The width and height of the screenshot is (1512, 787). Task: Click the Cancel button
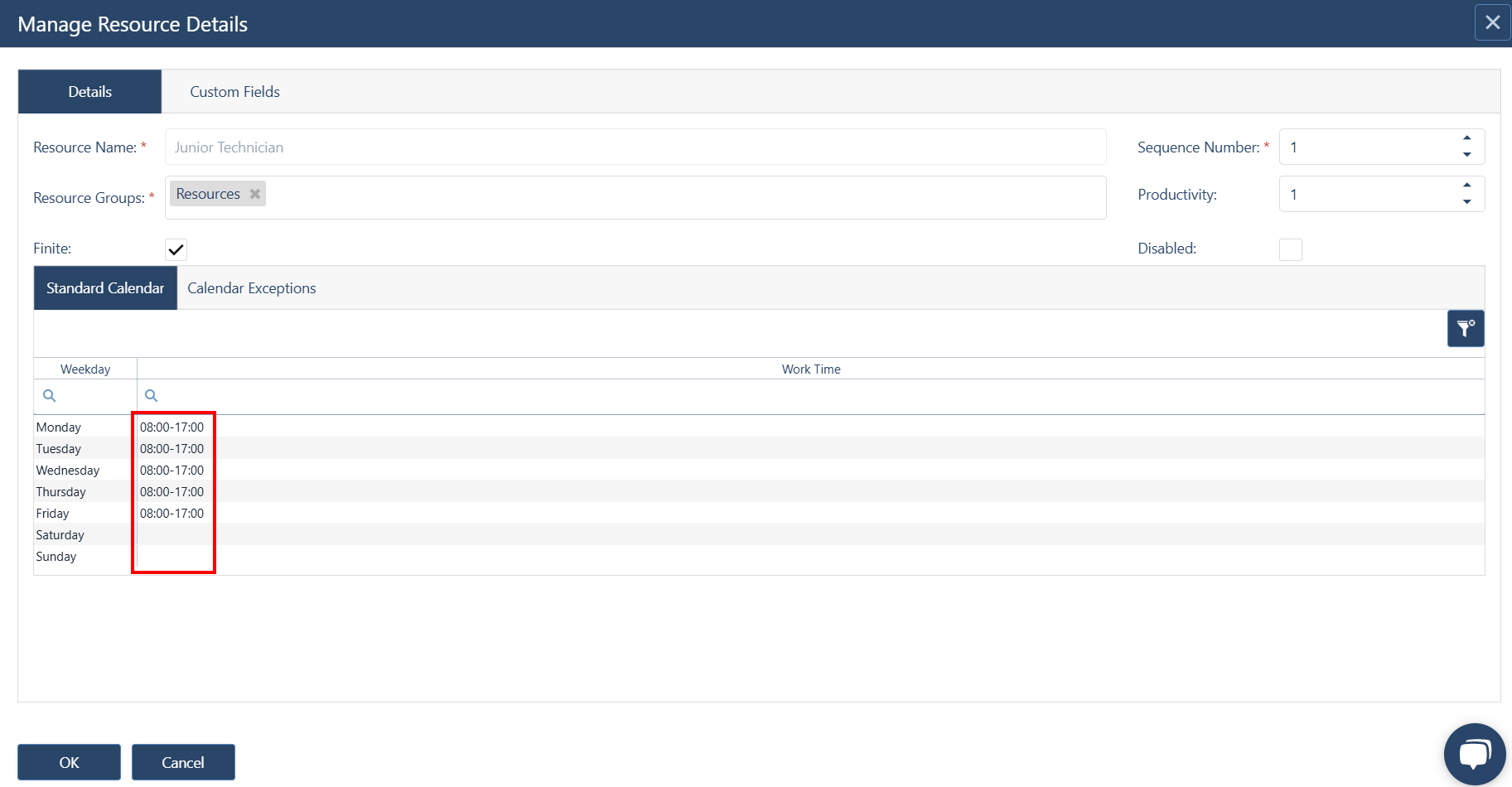pos(183,762)
